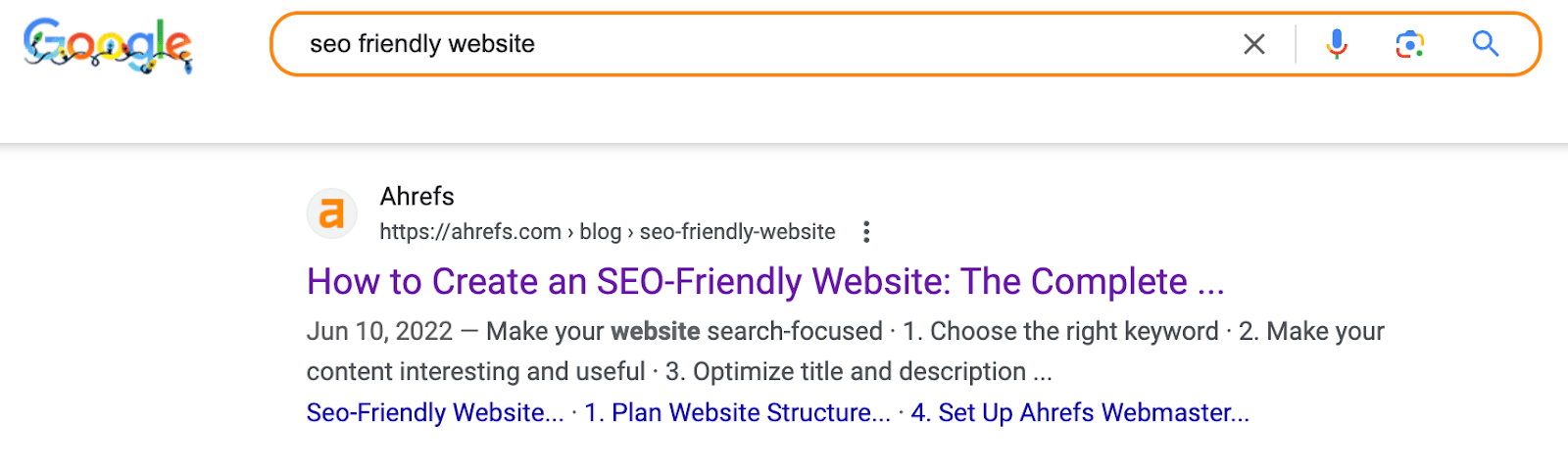The height and width of the screenshot is (469, 1568).
Task: Open the 'Seo-Friendly Website...' sitelink
Action: pos(434,413)
